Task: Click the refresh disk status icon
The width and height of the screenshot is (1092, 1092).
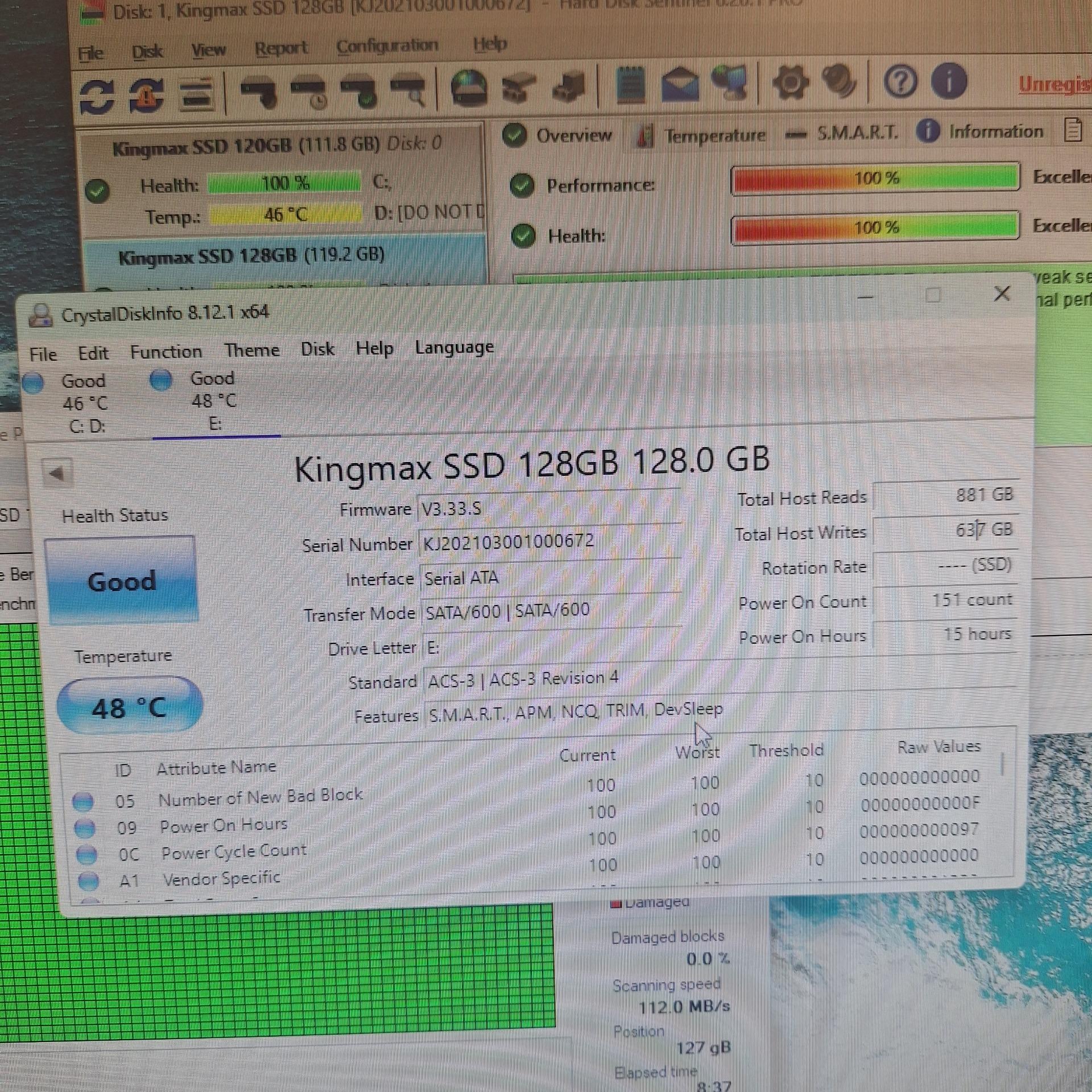Action: click(97, 95)
